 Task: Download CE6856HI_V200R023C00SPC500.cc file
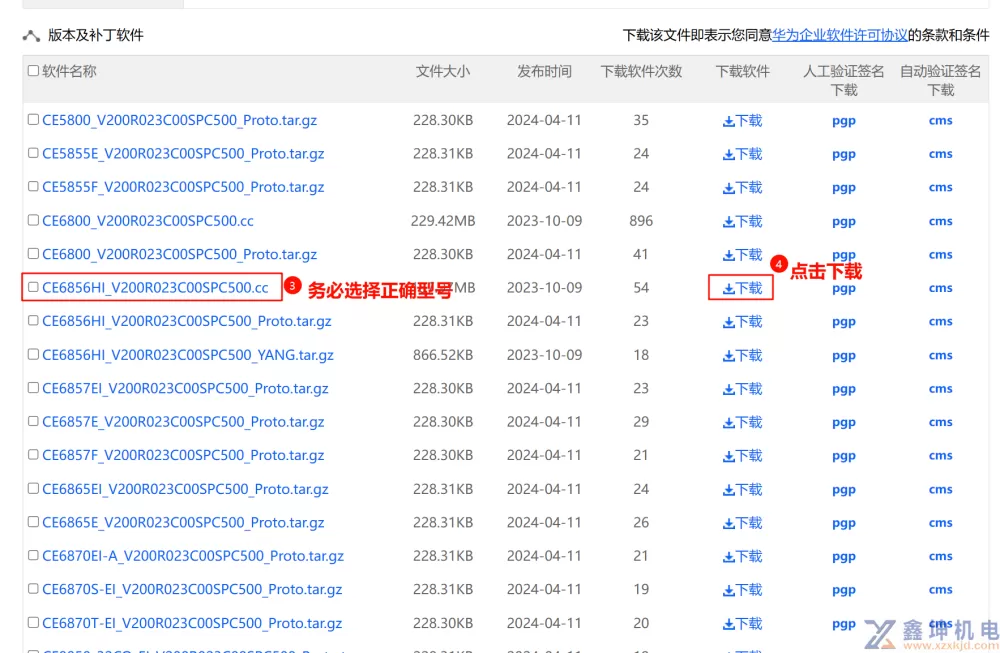[742, 288]
